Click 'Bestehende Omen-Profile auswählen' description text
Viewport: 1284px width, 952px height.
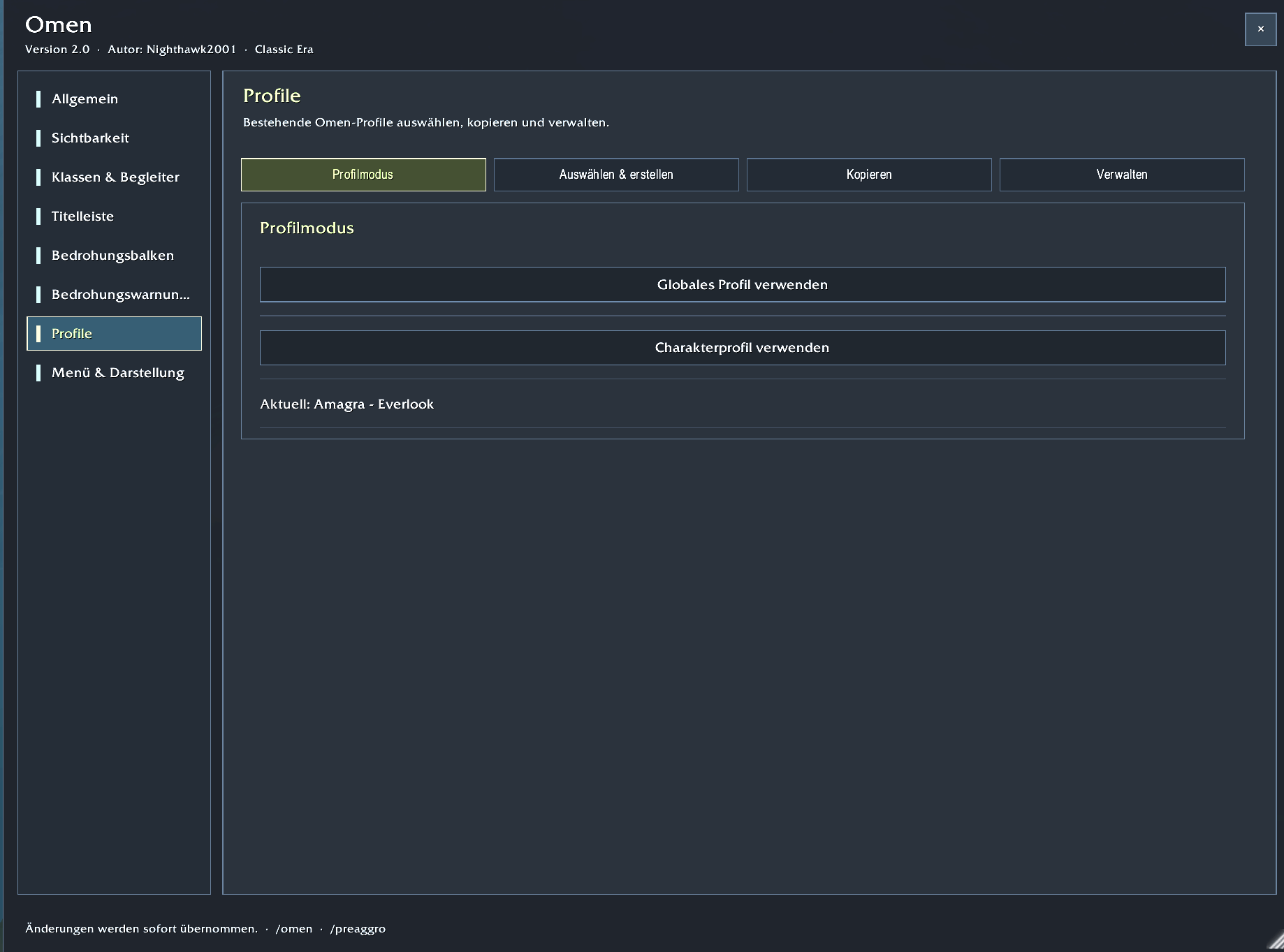pos(426,122)
